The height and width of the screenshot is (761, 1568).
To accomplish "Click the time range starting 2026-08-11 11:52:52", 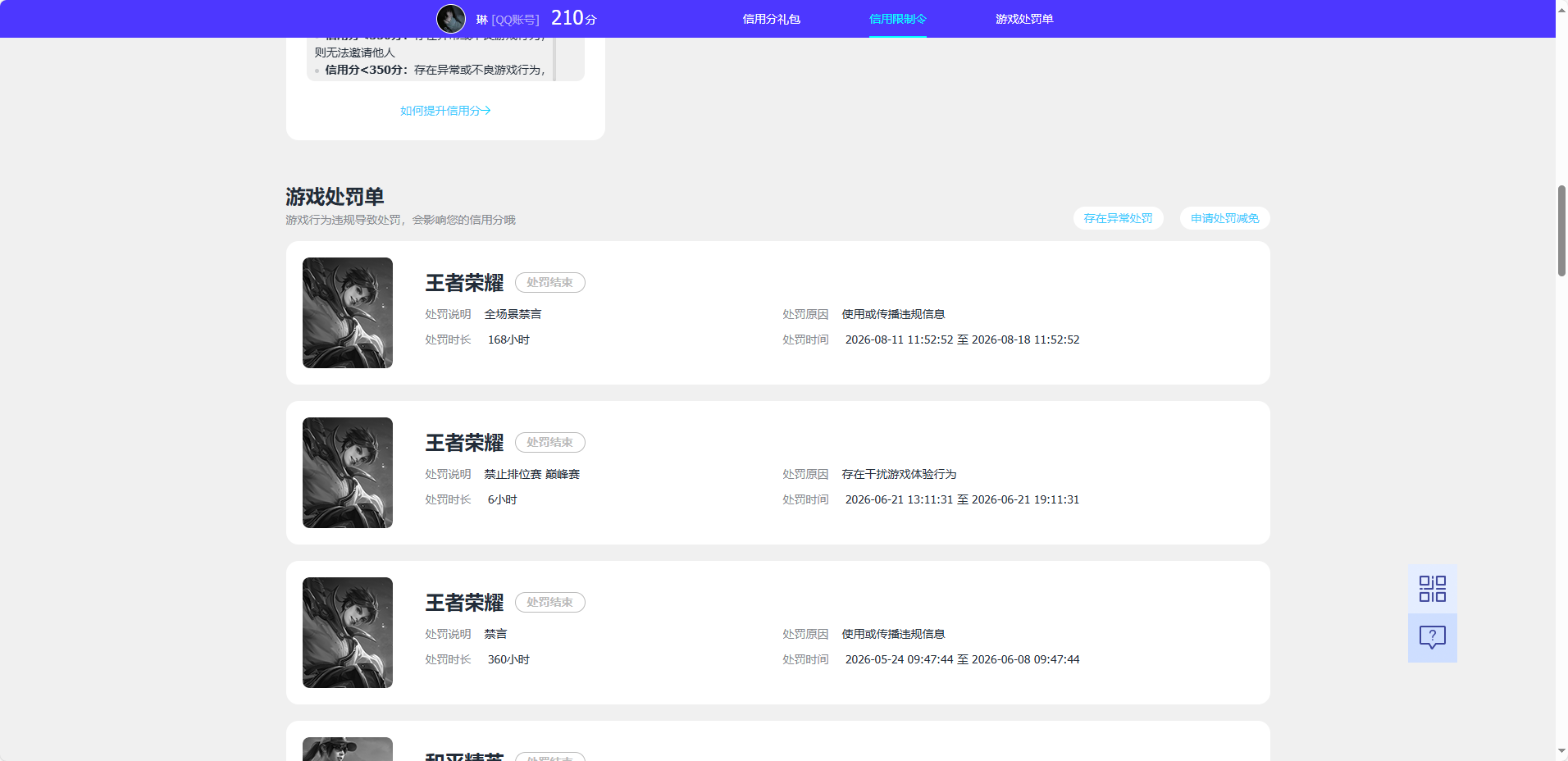I will (962, 339).
